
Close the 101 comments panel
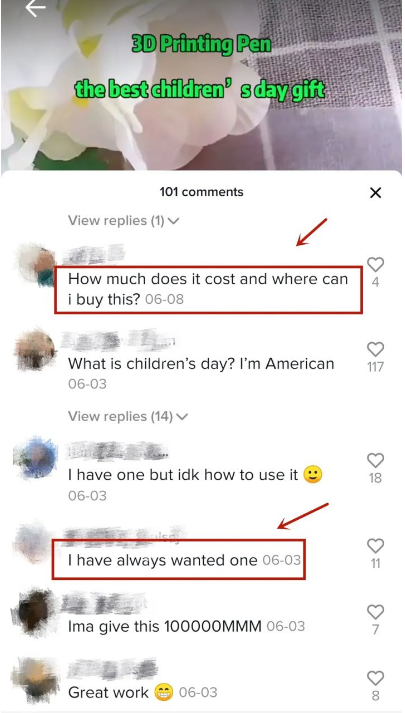tap(375, 193)
